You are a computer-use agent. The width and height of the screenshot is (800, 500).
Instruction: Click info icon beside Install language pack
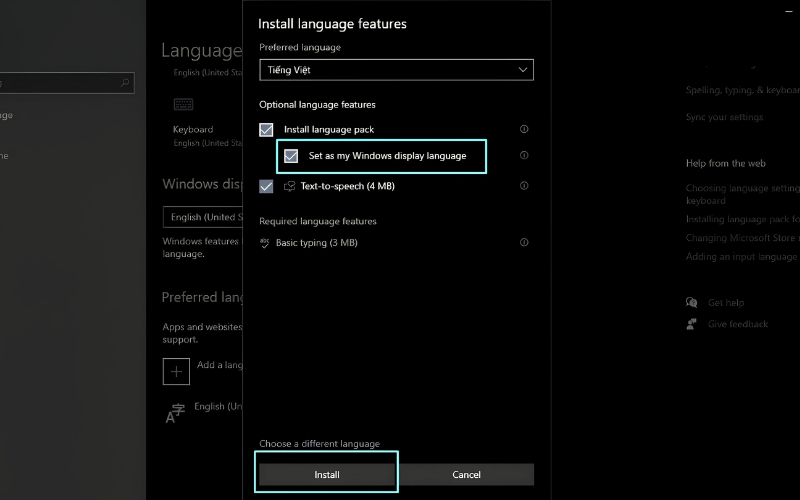coord(523,129)
